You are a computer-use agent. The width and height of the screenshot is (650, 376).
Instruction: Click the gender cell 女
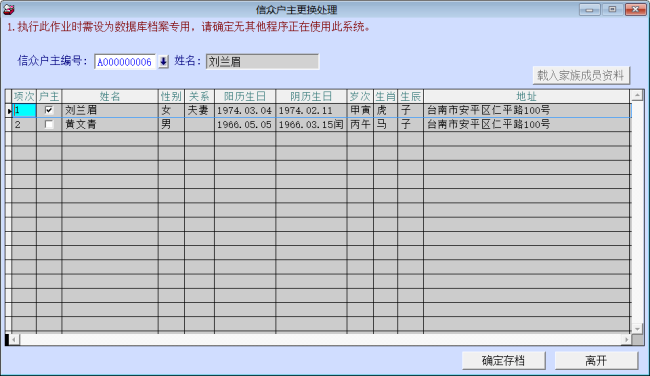pos(171,110)
